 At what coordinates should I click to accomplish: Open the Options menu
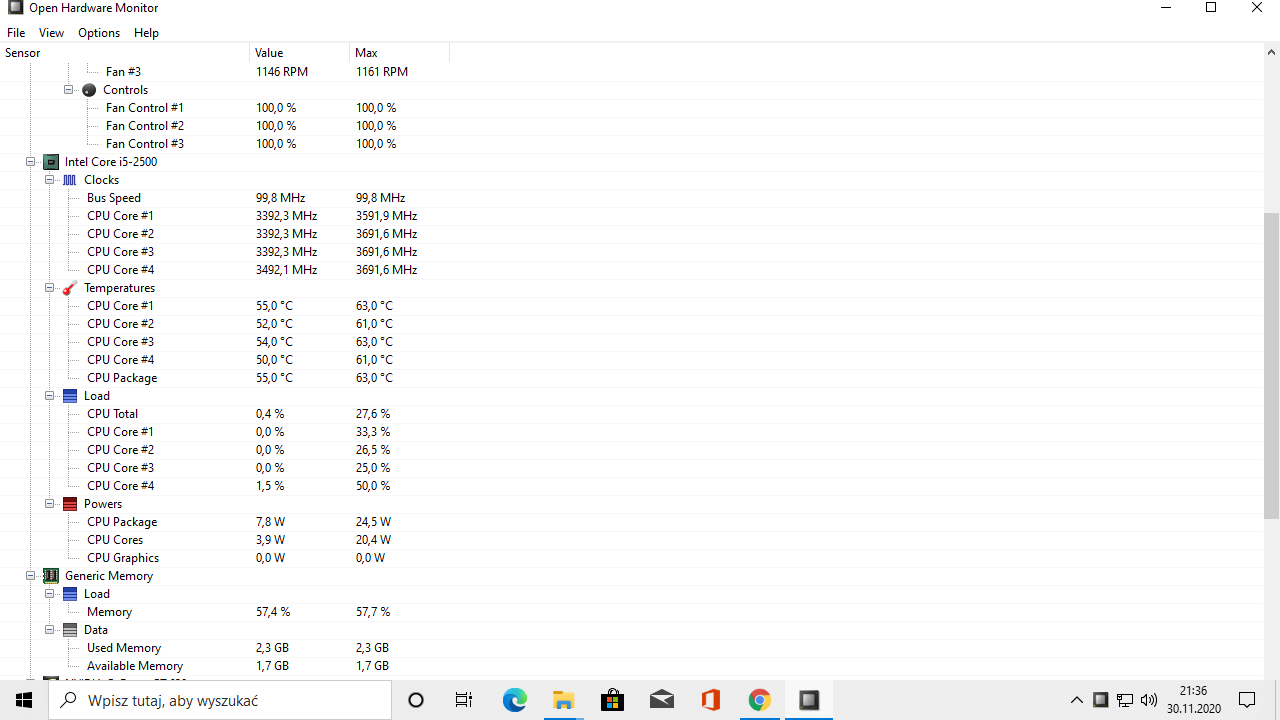(x=99, y=33)
